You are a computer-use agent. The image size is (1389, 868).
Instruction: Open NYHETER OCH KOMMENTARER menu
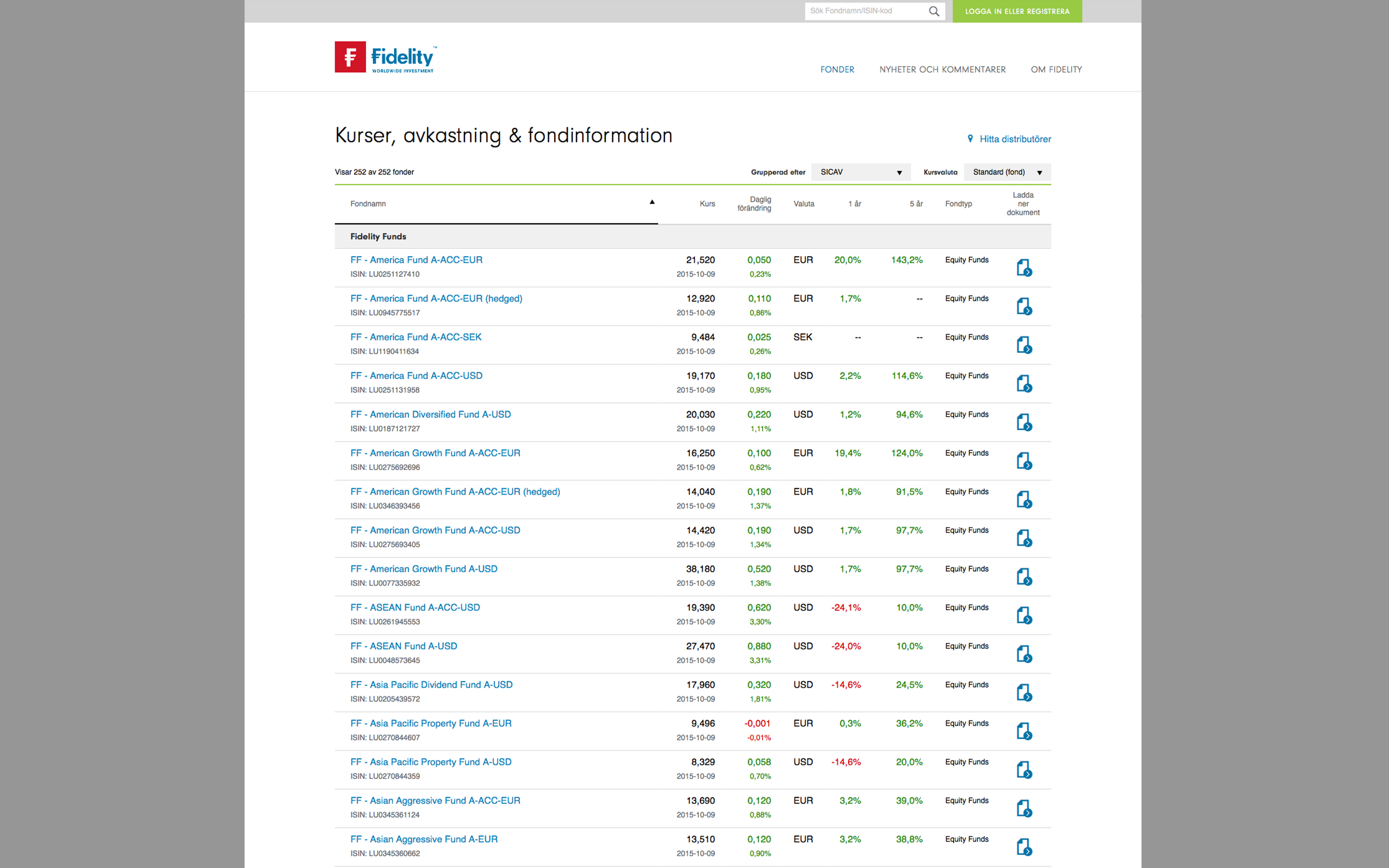click(x=942, y=69)
